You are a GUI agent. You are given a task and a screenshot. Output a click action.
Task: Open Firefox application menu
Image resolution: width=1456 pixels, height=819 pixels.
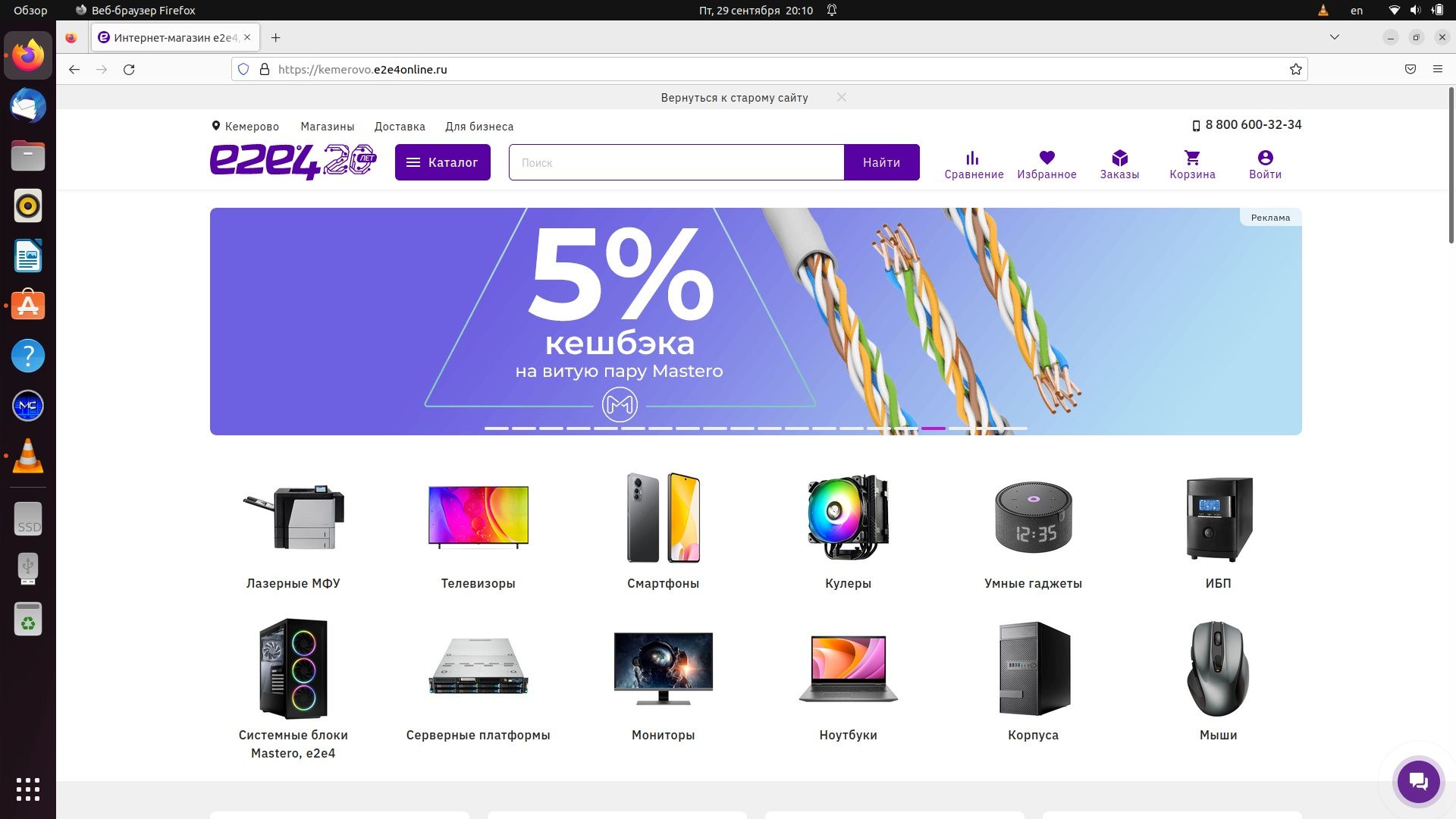point(1437,69)
